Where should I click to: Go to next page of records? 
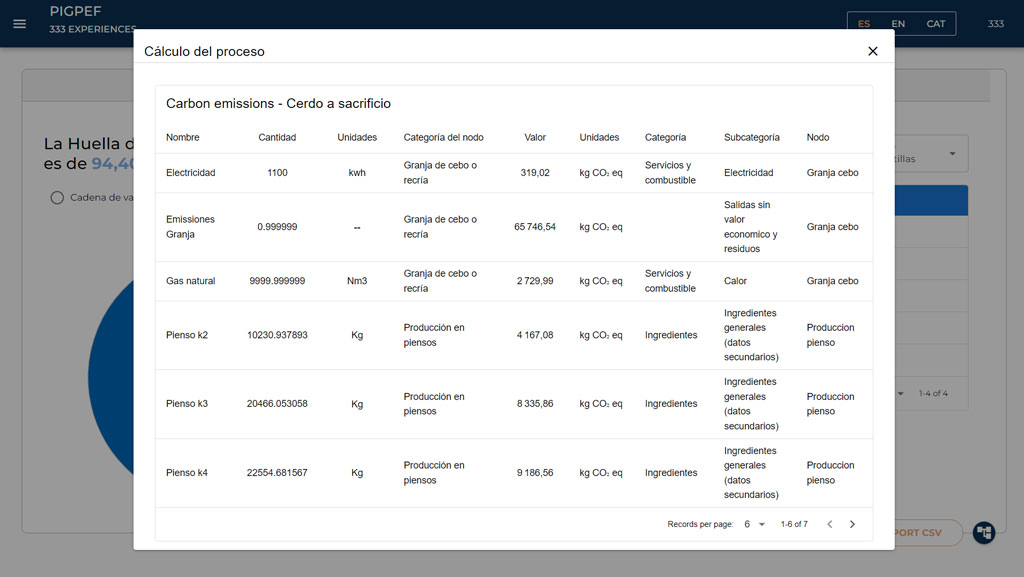[x=852, y=524]
